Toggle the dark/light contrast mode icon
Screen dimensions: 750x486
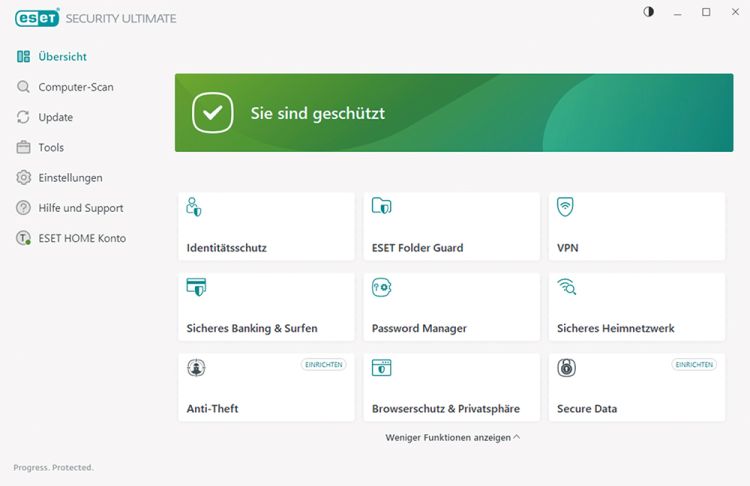[648, 12]
